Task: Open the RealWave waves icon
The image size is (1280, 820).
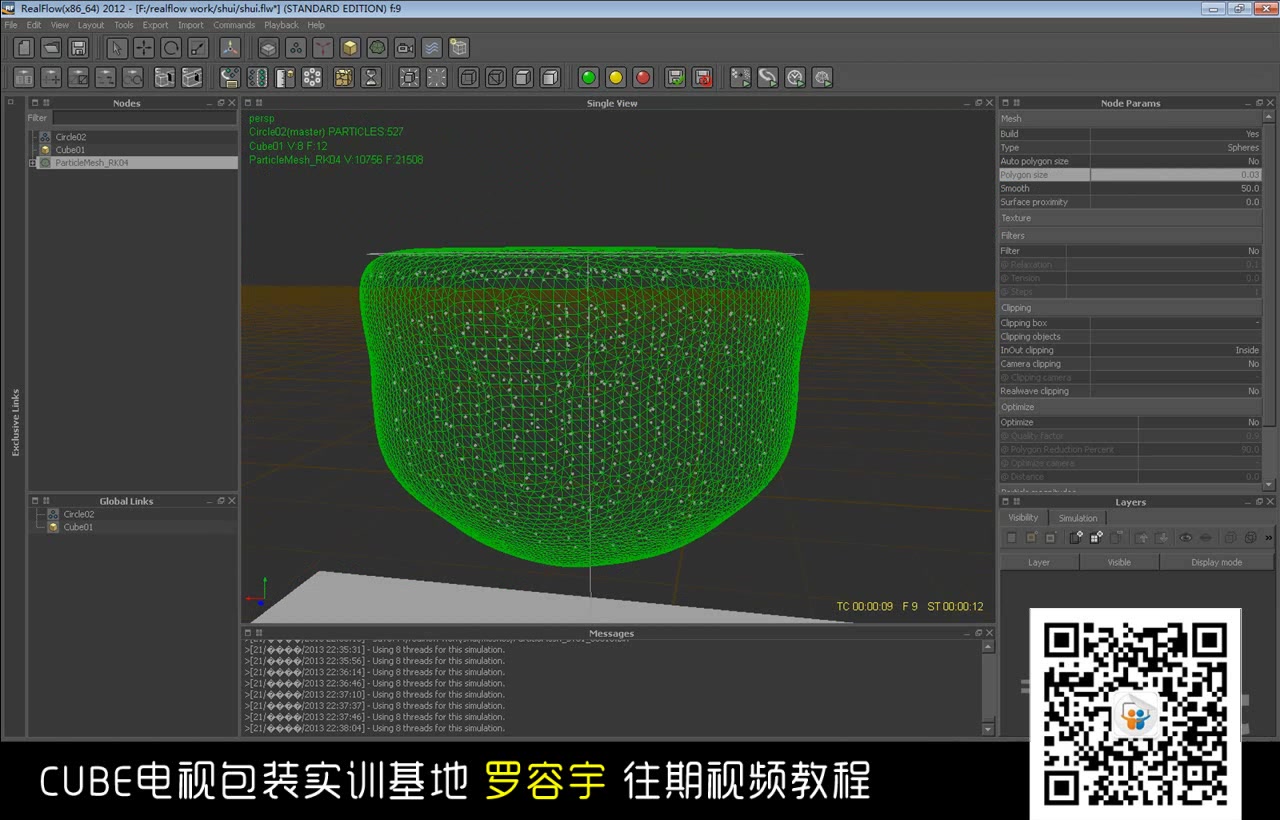Action: click(431, 48)
